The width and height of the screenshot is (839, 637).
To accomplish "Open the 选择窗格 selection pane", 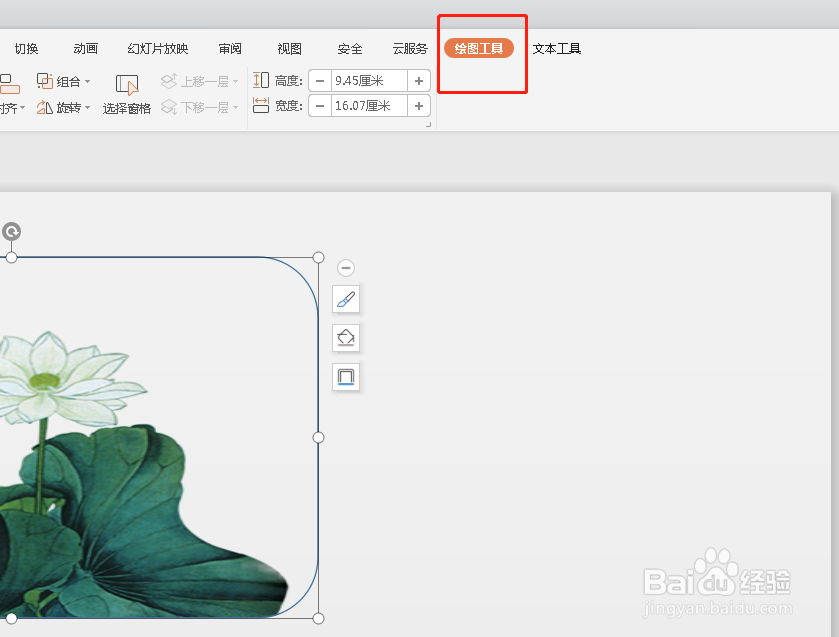I will [x=126, y=92].
